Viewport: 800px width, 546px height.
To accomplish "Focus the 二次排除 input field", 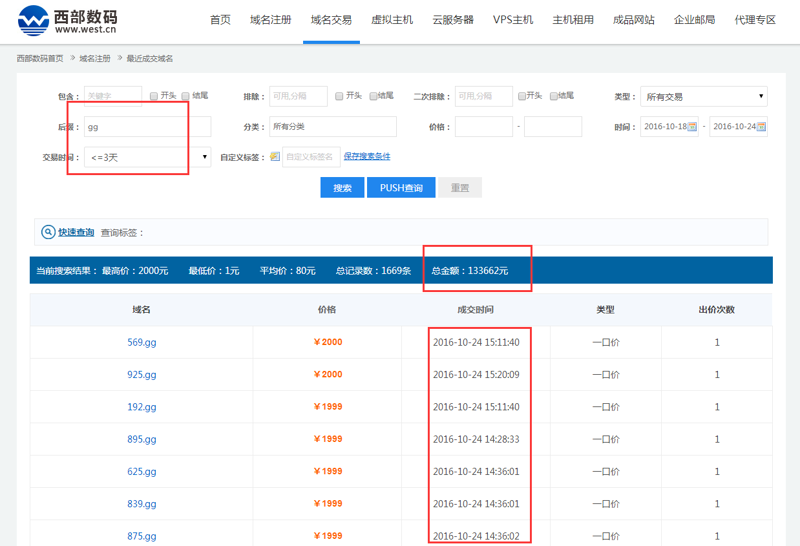I will [484, 96].
